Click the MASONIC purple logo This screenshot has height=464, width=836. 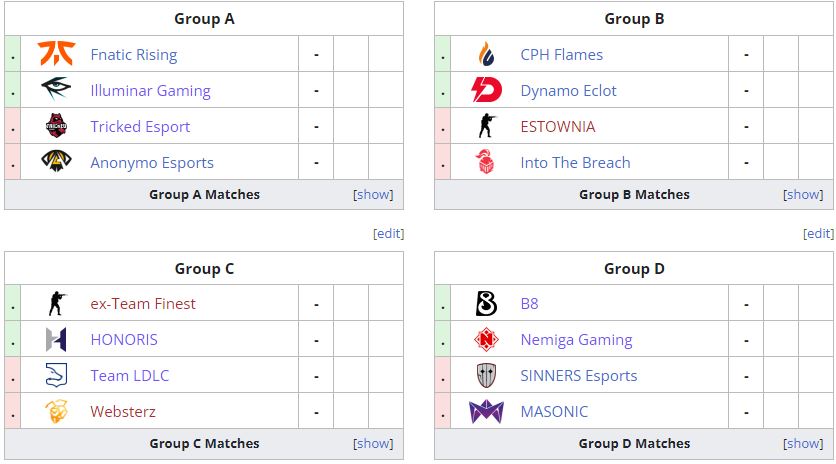(485, 412)
